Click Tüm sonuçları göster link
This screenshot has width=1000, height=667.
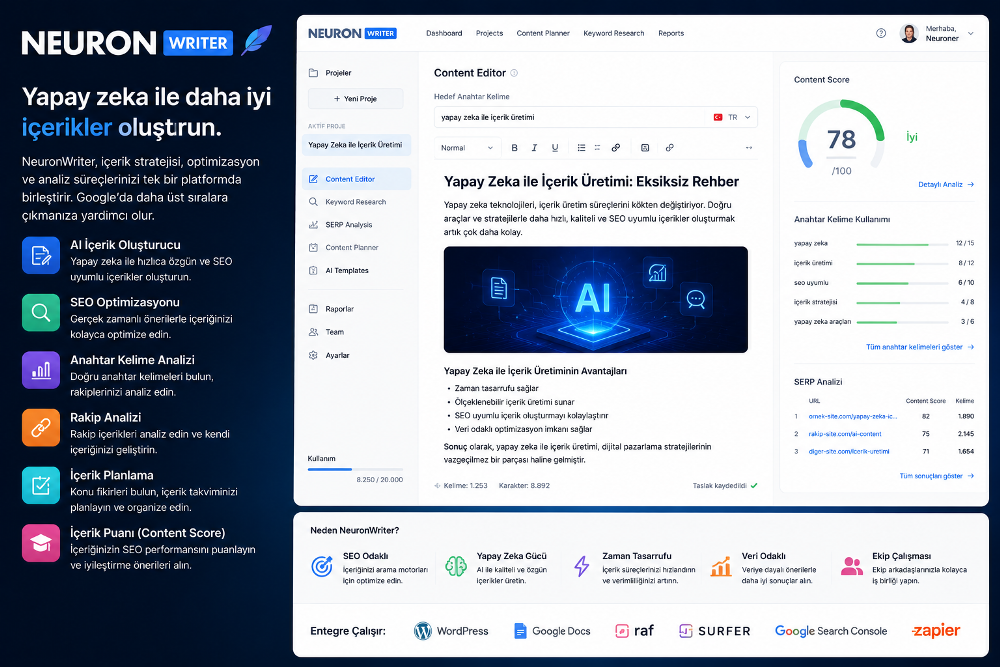tap(936, 476)
